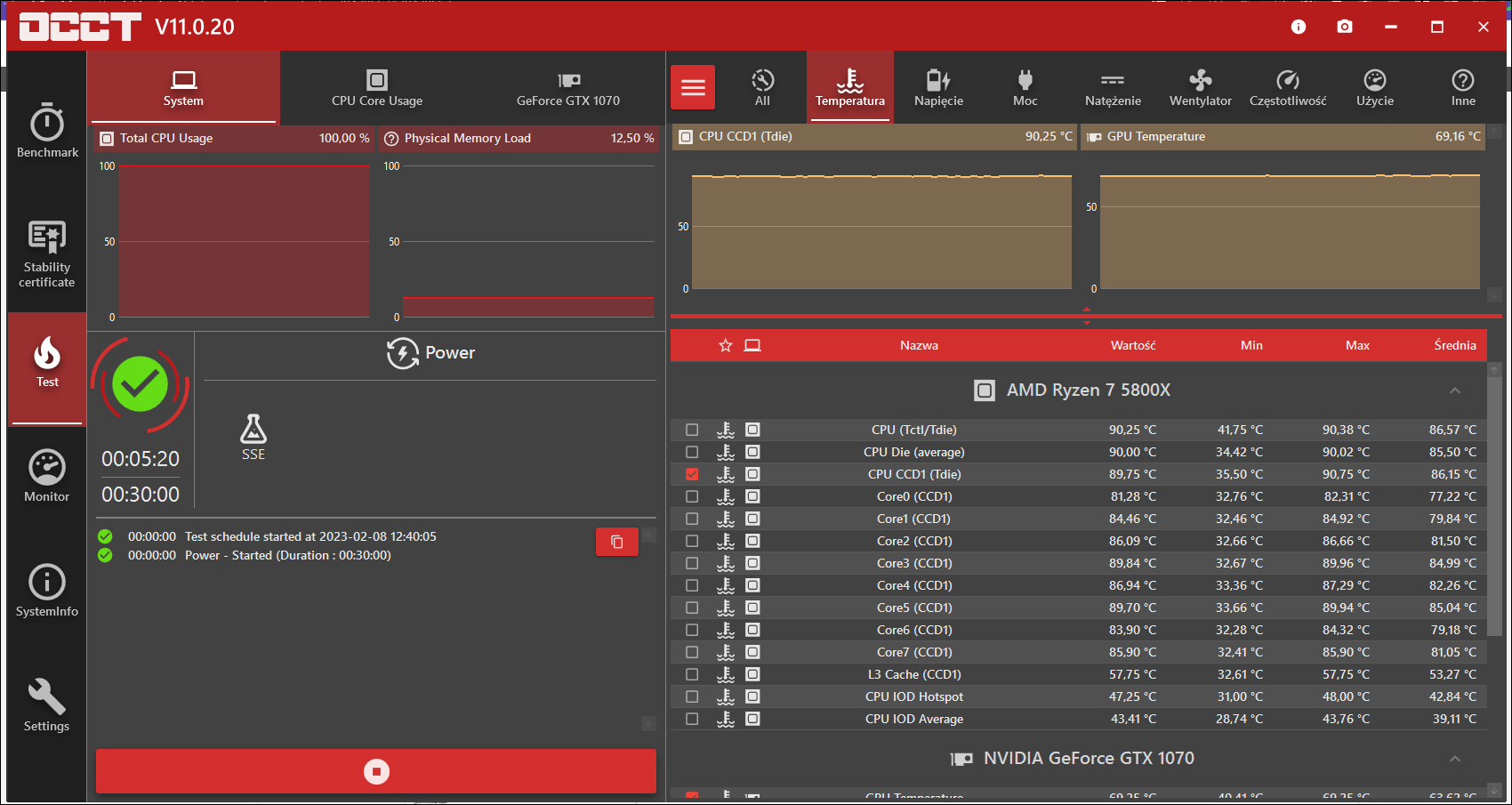Sort by Nazwa column header
The height and width of the screenshot is (805, 1512).
click(x=919, y=345)
